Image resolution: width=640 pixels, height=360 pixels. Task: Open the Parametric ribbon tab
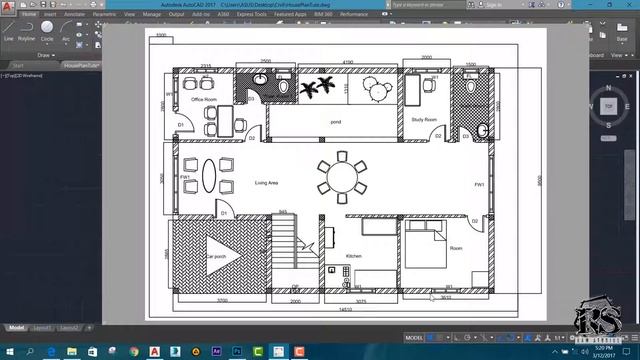(104, 14)
